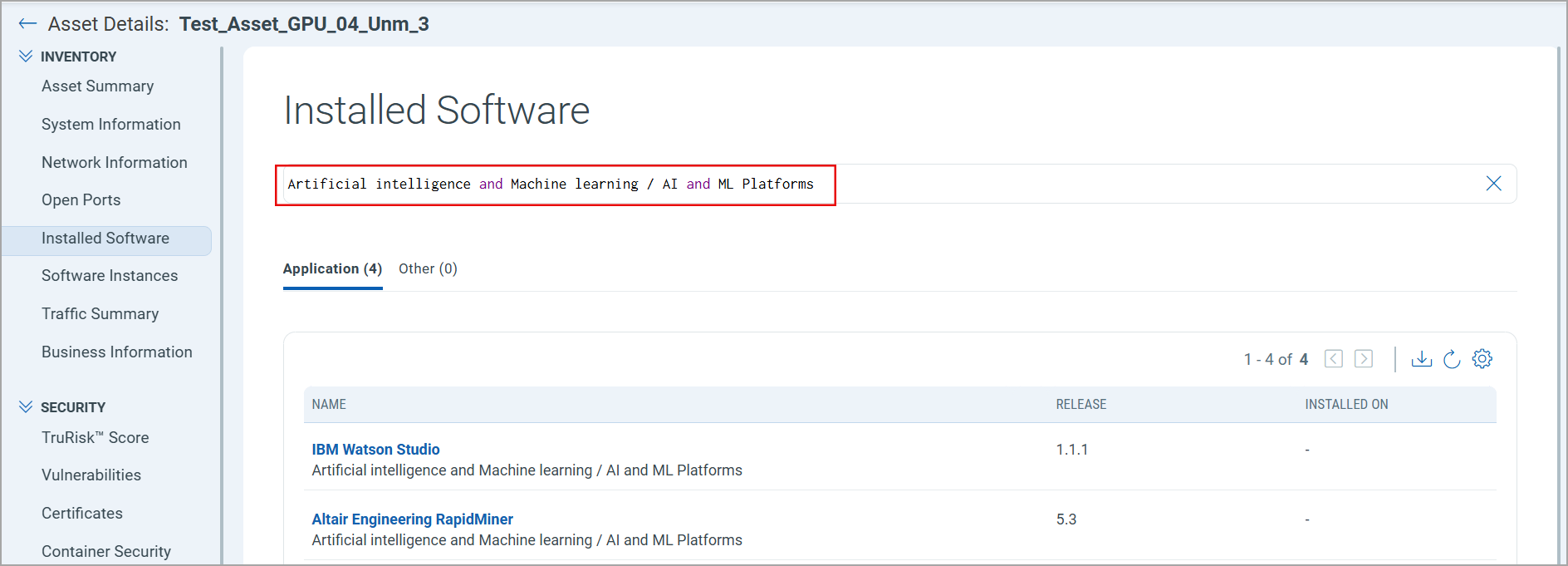The image size is (1568, 566).
Task: Refresh the installed software table
Action: coord(1451,359)
